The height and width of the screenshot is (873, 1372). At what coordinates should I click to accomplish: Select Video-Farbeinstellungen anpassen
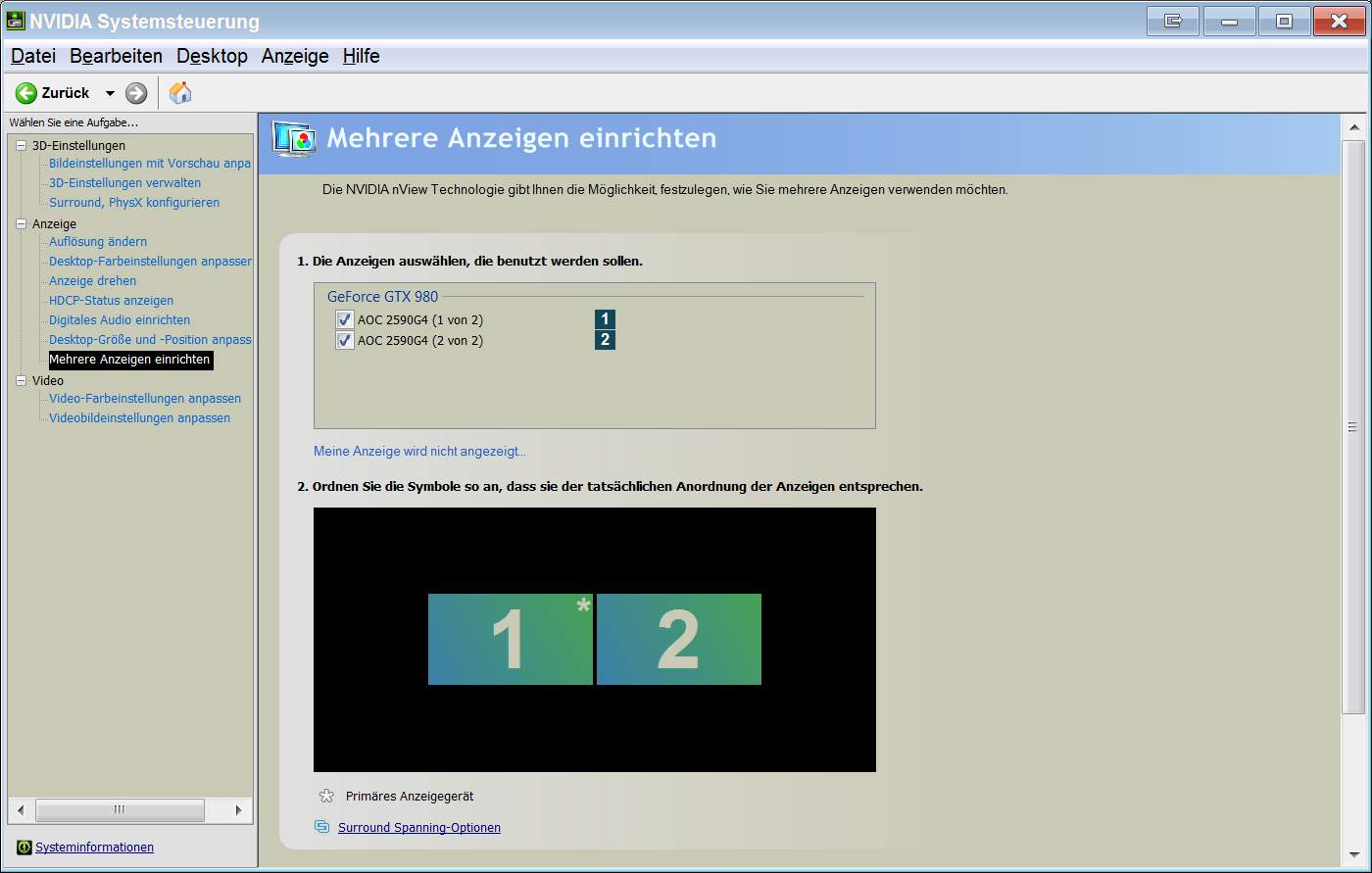(145, 399)
